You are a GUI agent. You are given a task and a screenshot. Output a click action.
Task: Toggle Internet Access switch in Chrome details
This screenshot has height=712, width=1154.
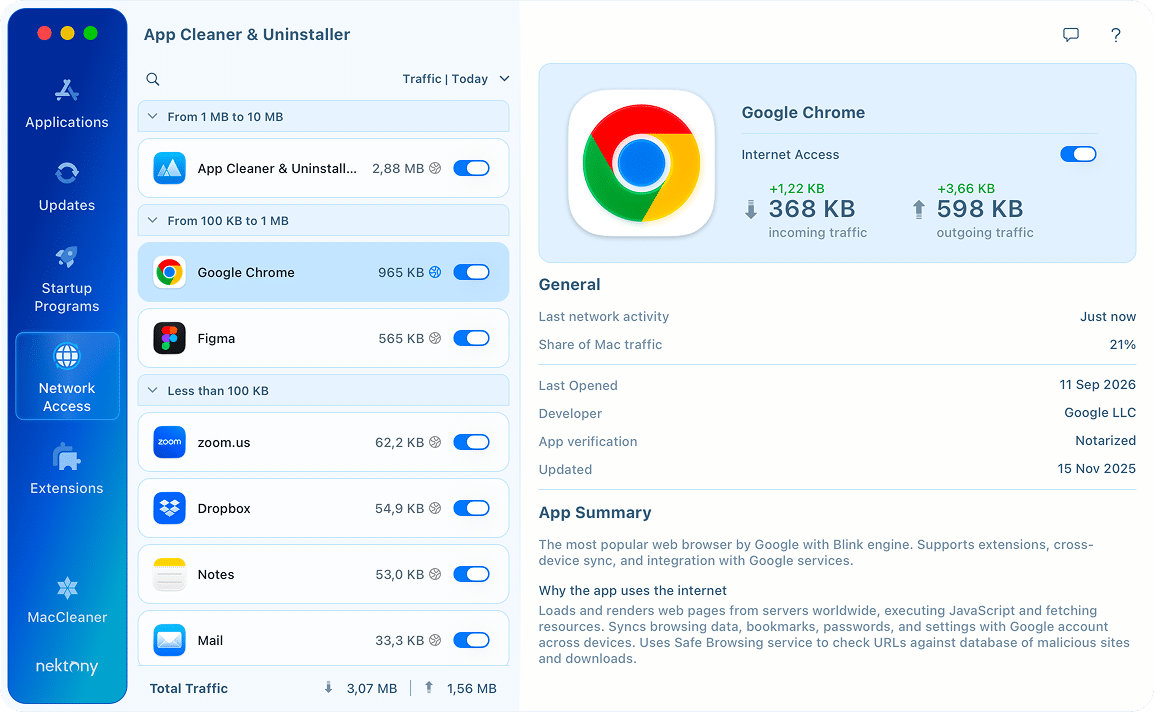(1078, 155)
